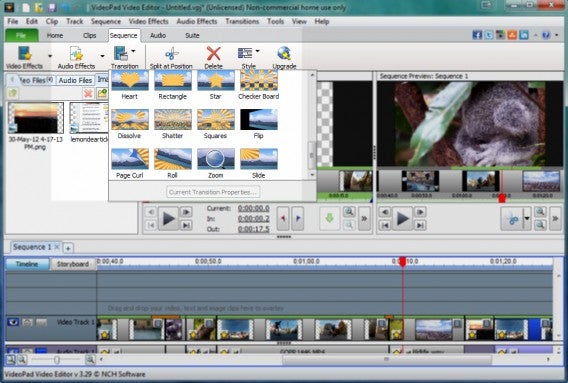Choose the Slide transition

259,163
